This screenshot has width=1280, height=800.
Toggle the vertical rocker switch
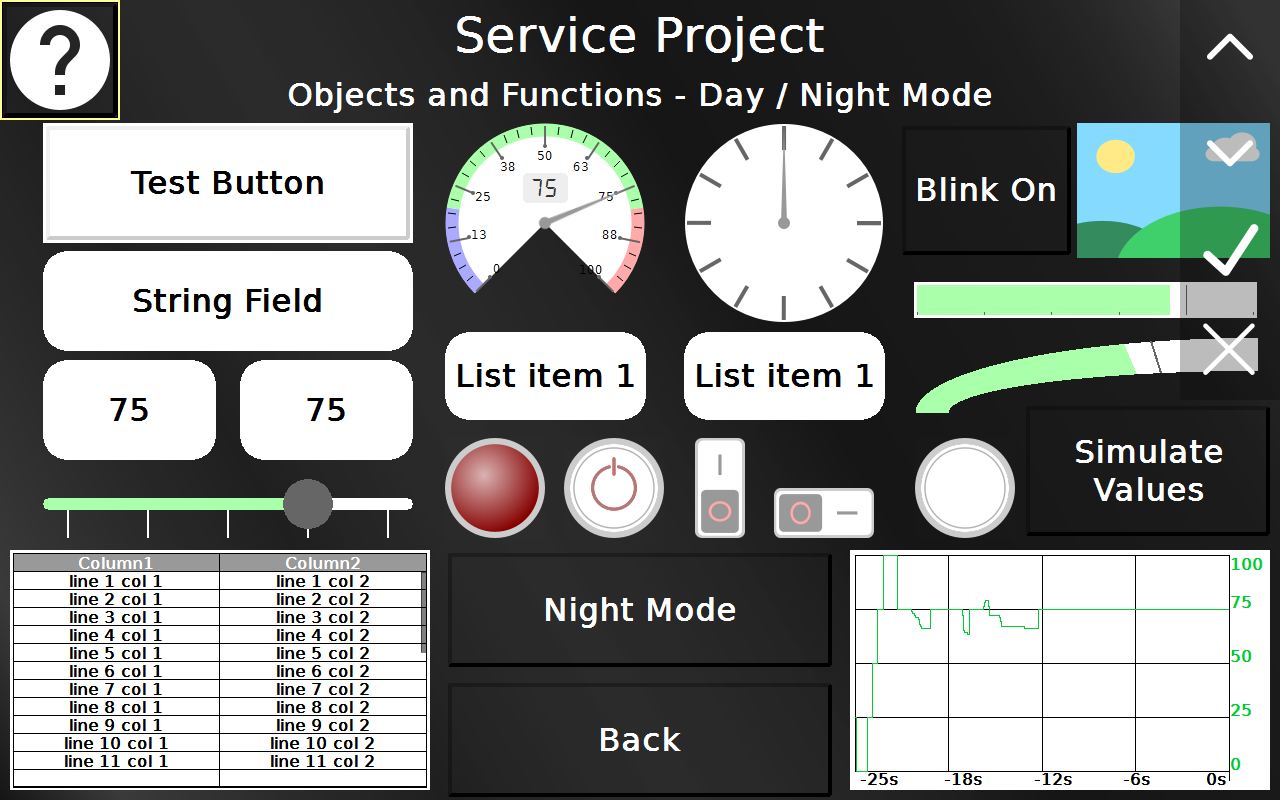coord(720,488)
